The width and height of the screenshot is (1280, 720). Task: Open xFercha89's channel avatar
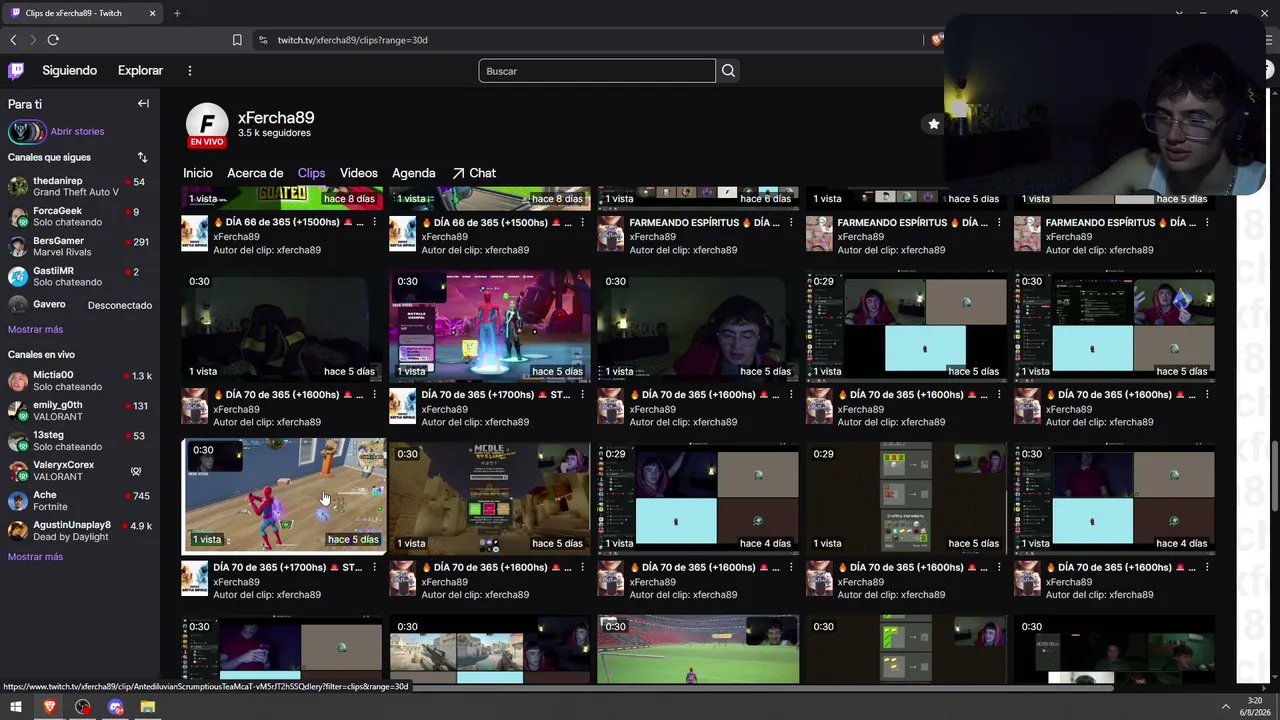(x=207, y=124)
